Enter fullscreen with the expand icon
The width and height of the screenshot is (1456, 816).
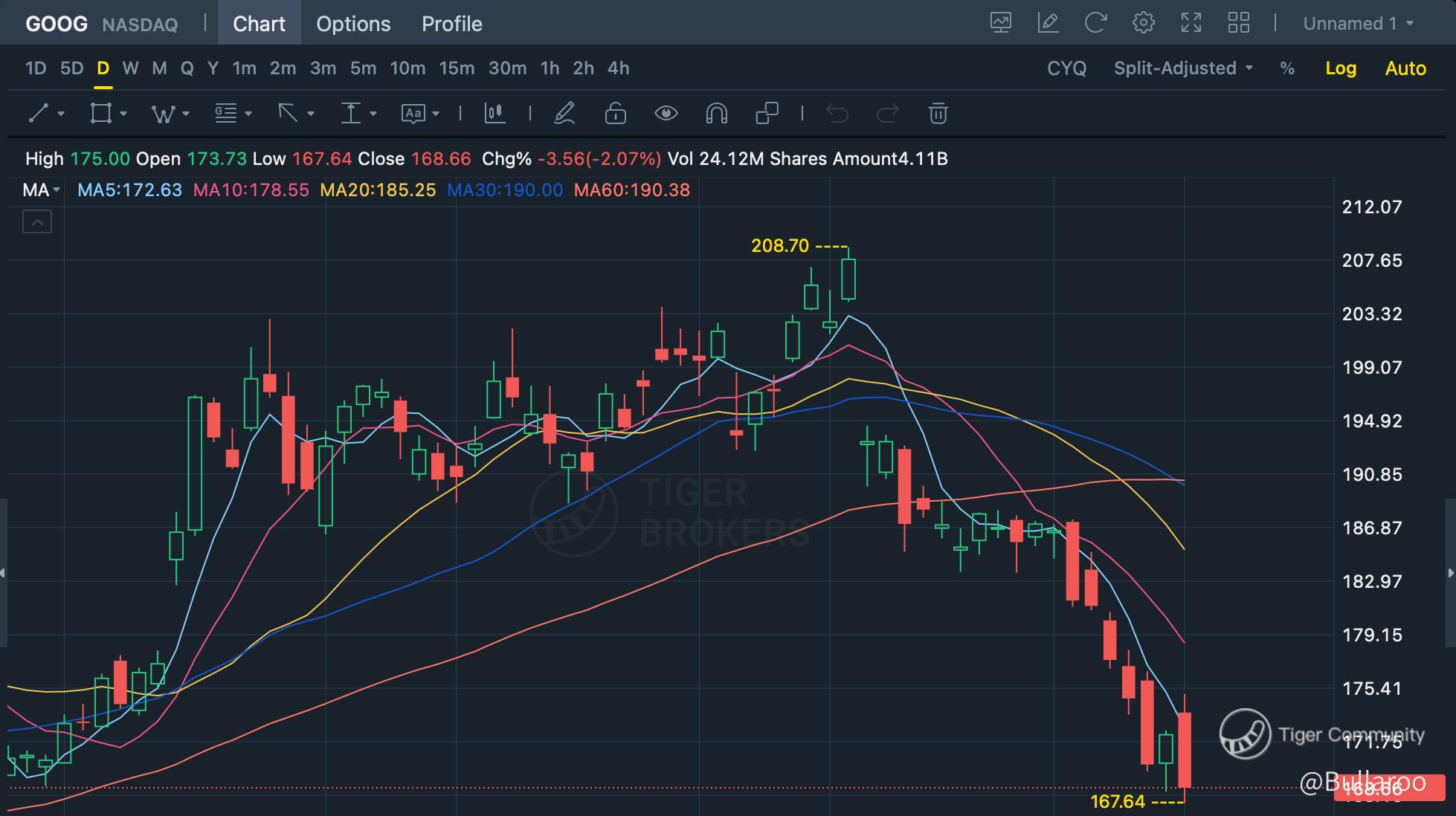click(1191, 23)
